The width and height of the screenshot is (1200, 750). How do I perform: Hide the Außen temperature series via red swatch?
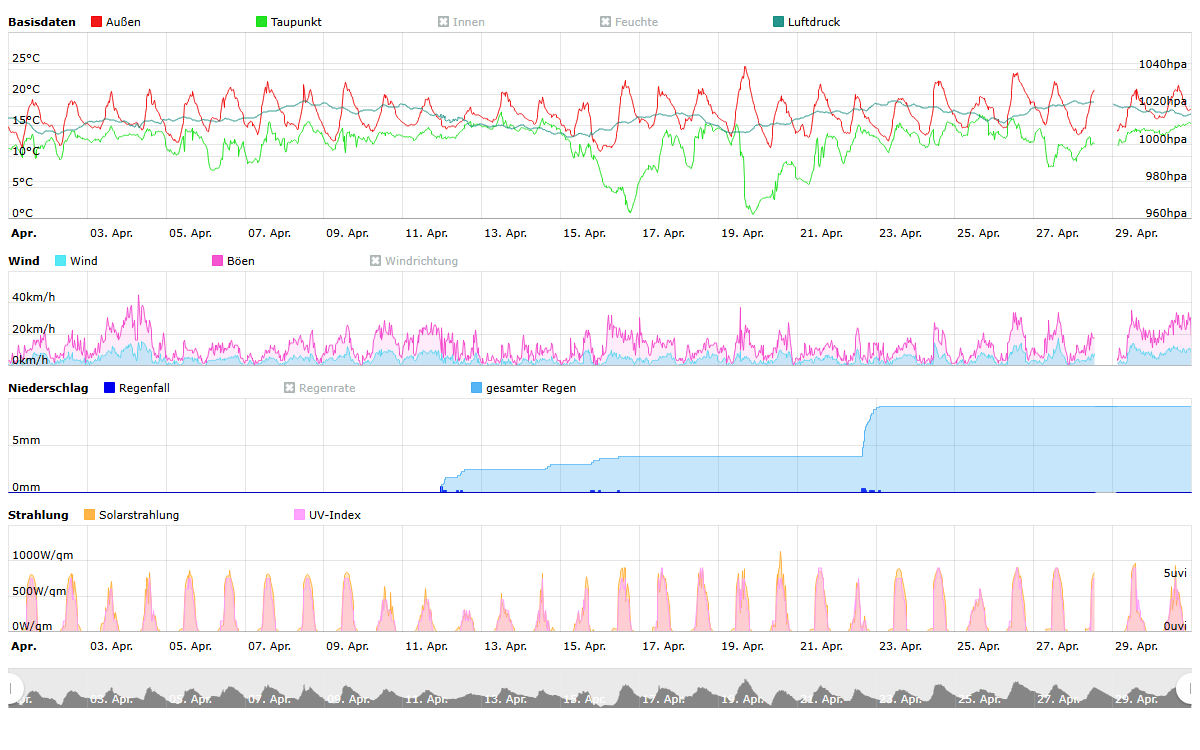click(97, 22)
